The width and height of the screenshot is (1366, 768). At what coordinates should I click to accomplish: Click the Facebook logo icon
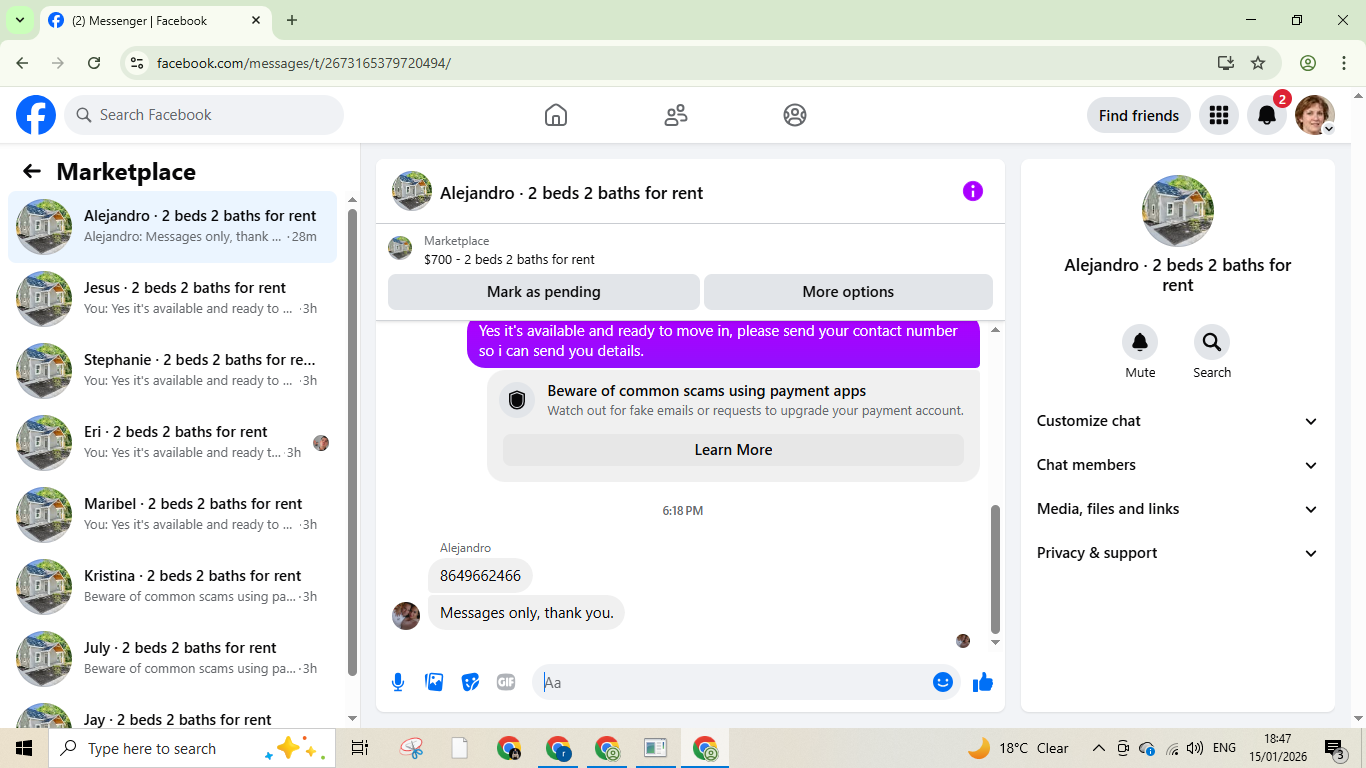pos(36,115)
